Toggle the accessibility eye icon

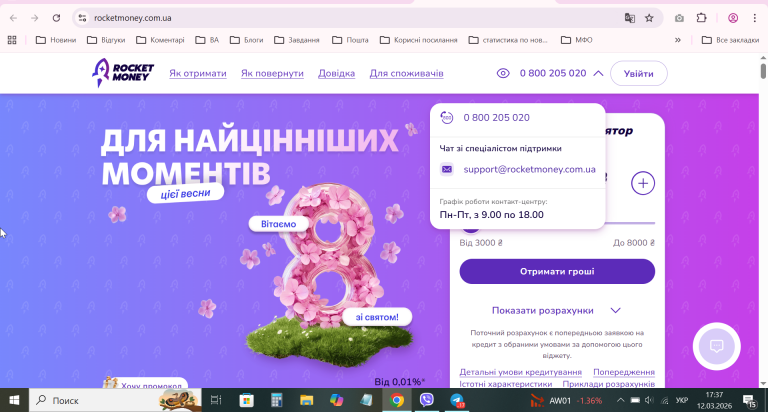(503, 73)
